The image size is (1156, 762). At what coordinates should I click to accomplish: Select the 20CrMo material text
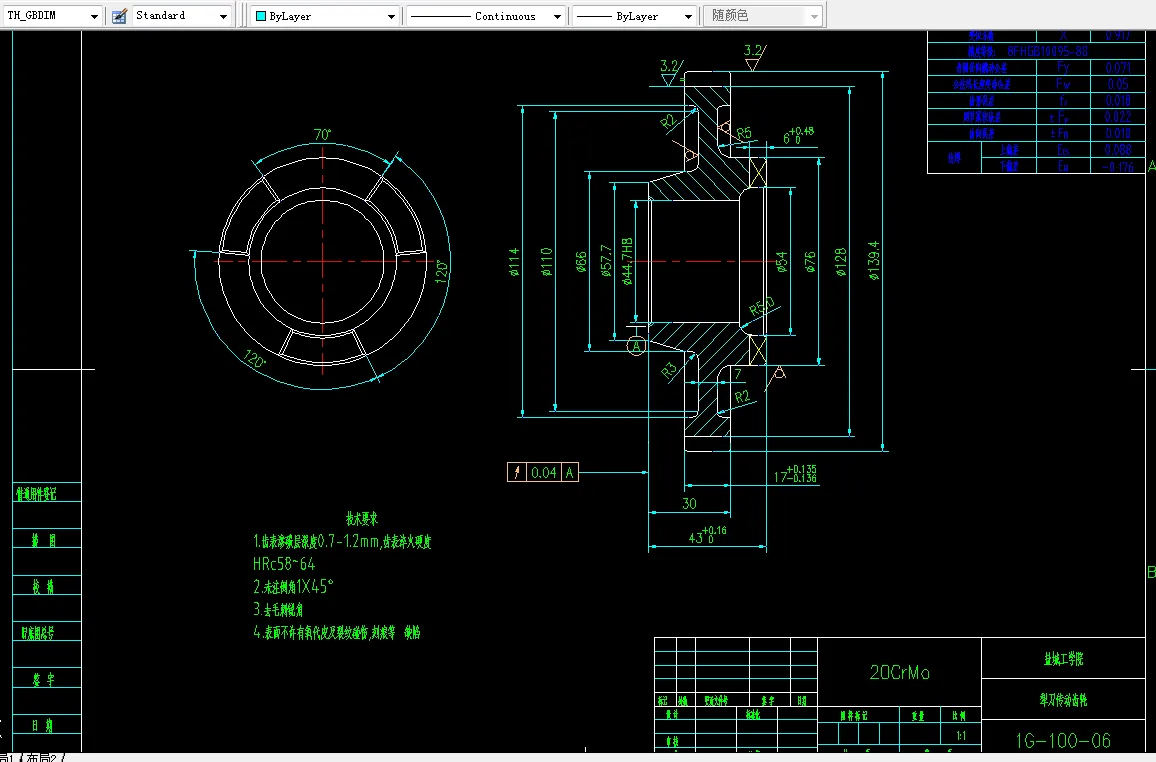(x=899, y=673)
